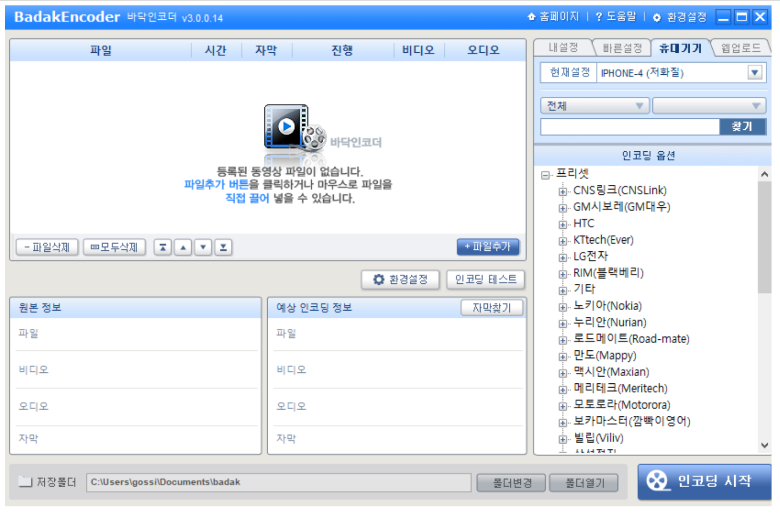Screen dimensions: 780x513
Task: Collapse the 프리셋 tree root
Action: click(x=546, y=175)
